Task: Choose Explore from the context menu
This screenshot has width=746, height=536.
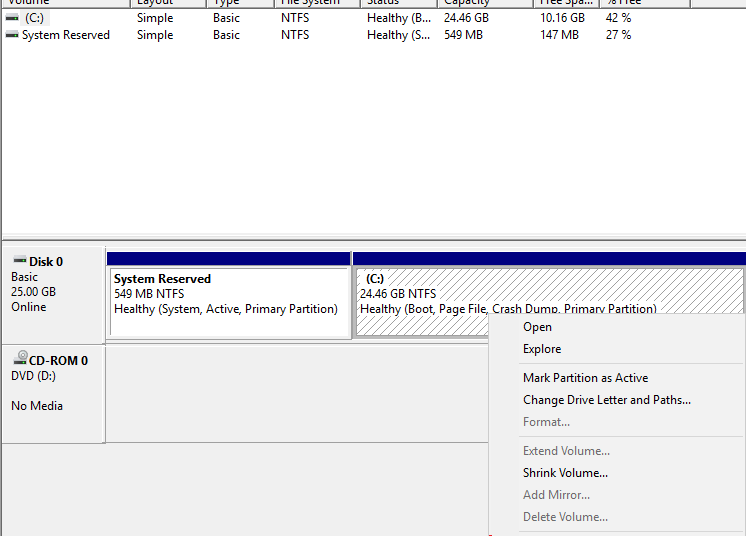Action: pos(542,349)
